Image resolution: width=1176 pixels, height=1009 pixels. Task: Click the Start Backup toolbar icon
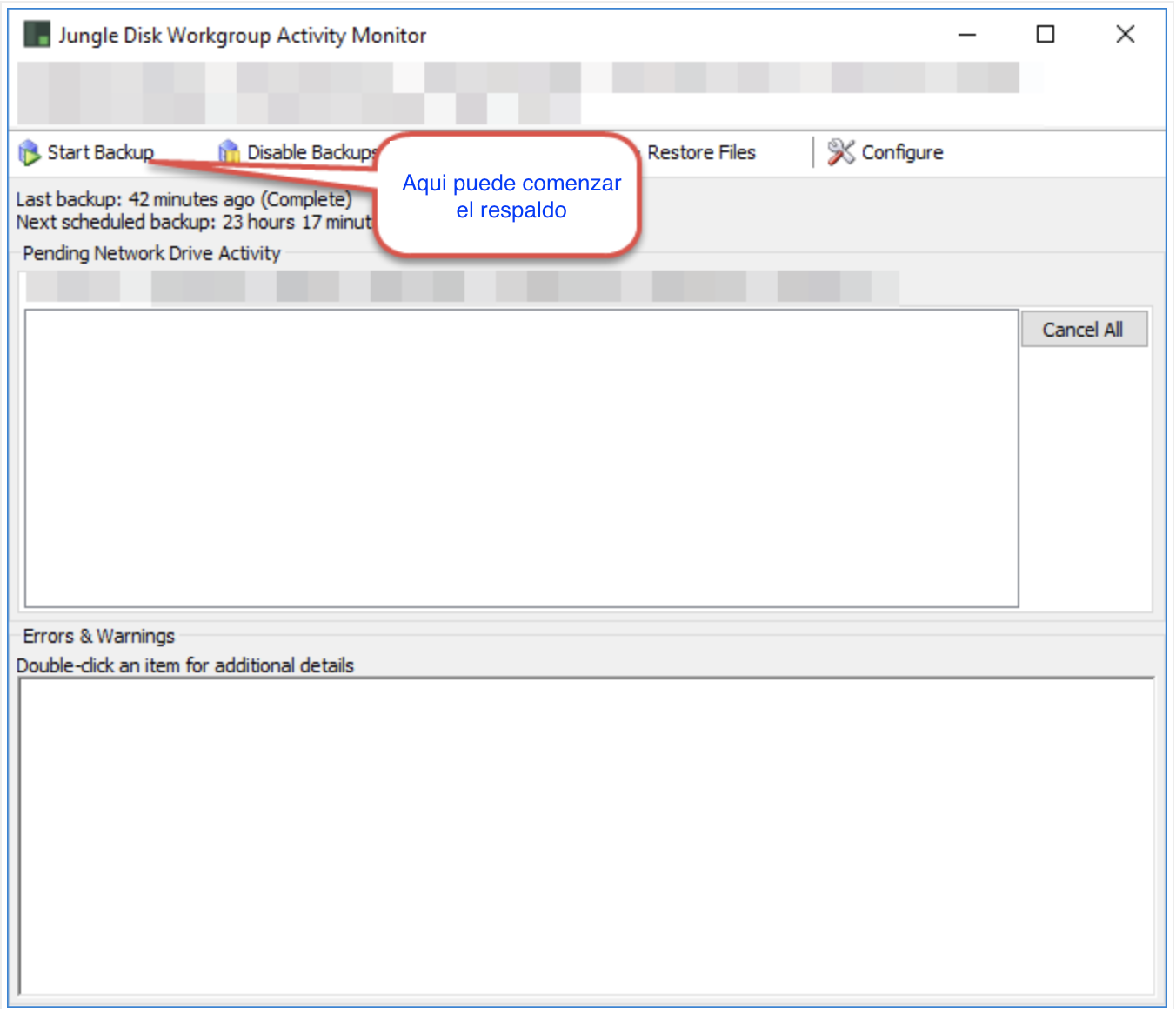[30, 153]
